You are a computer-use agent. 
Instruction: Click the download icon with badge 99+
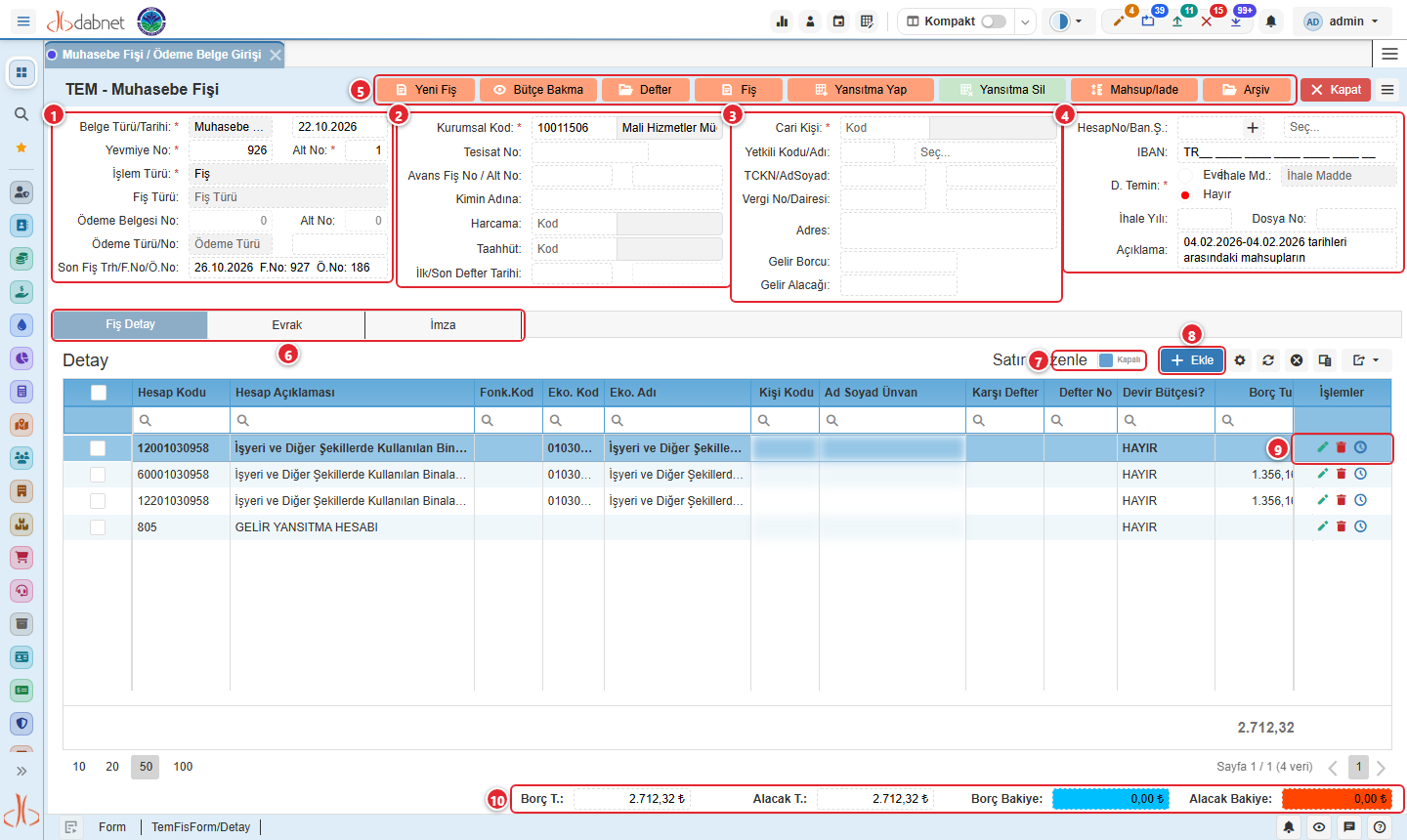pos(1236,21)
